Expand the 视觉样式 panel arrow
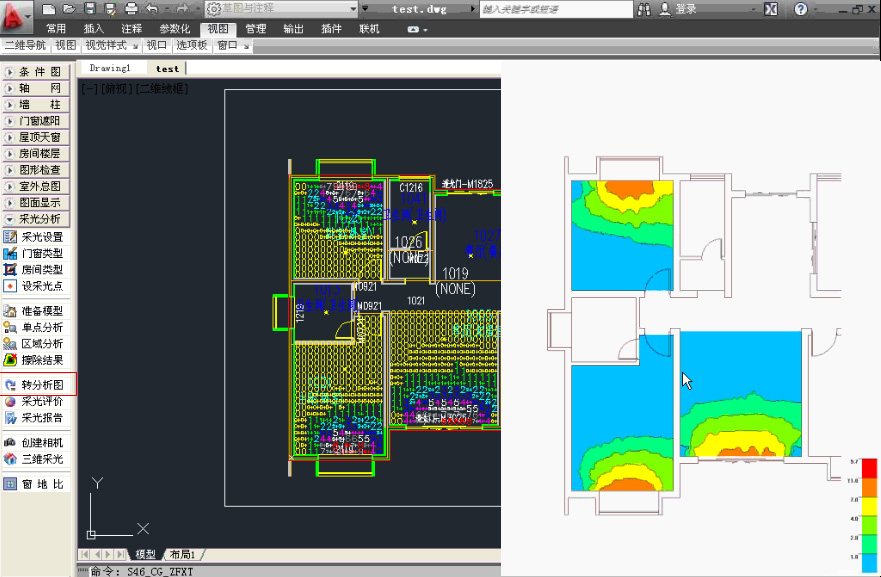 135,46
